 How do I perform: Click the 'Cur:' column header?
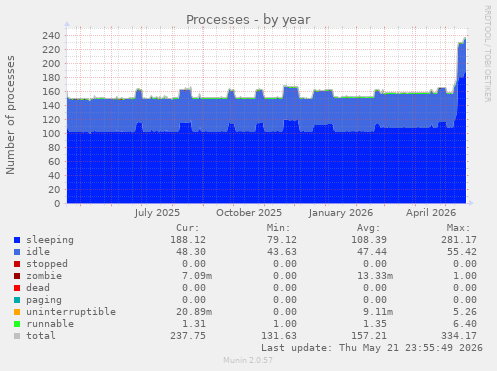[188, 228]
